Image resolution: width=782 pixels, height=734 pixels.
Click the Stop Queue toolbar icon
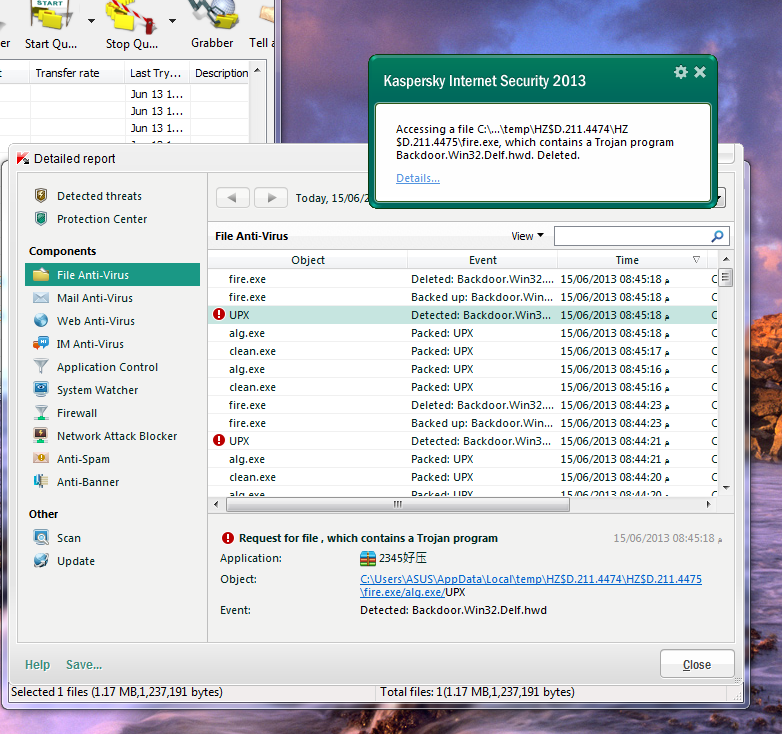[x=130, y=16]
